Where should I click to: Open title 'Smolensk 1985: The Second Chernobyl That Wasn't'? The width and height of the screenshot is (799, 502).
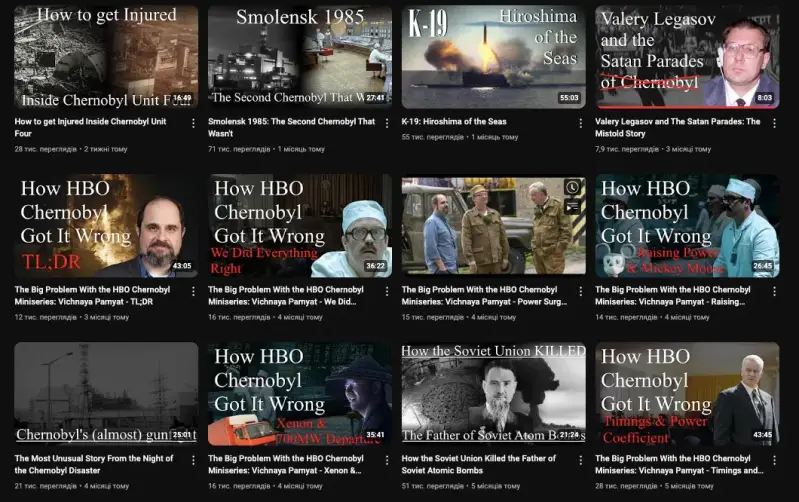(x=291, y=127)
